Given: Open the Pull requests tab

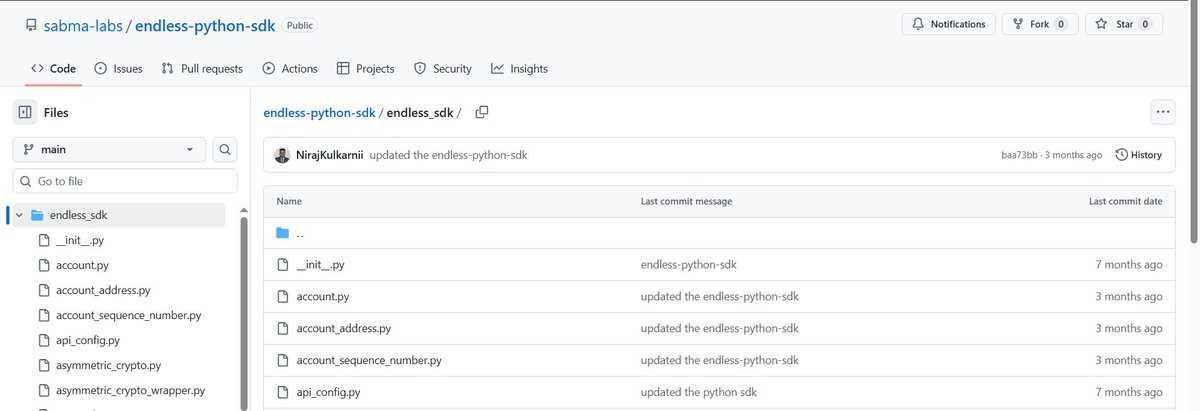Looking at the screenshot, I should pos(202,69).
